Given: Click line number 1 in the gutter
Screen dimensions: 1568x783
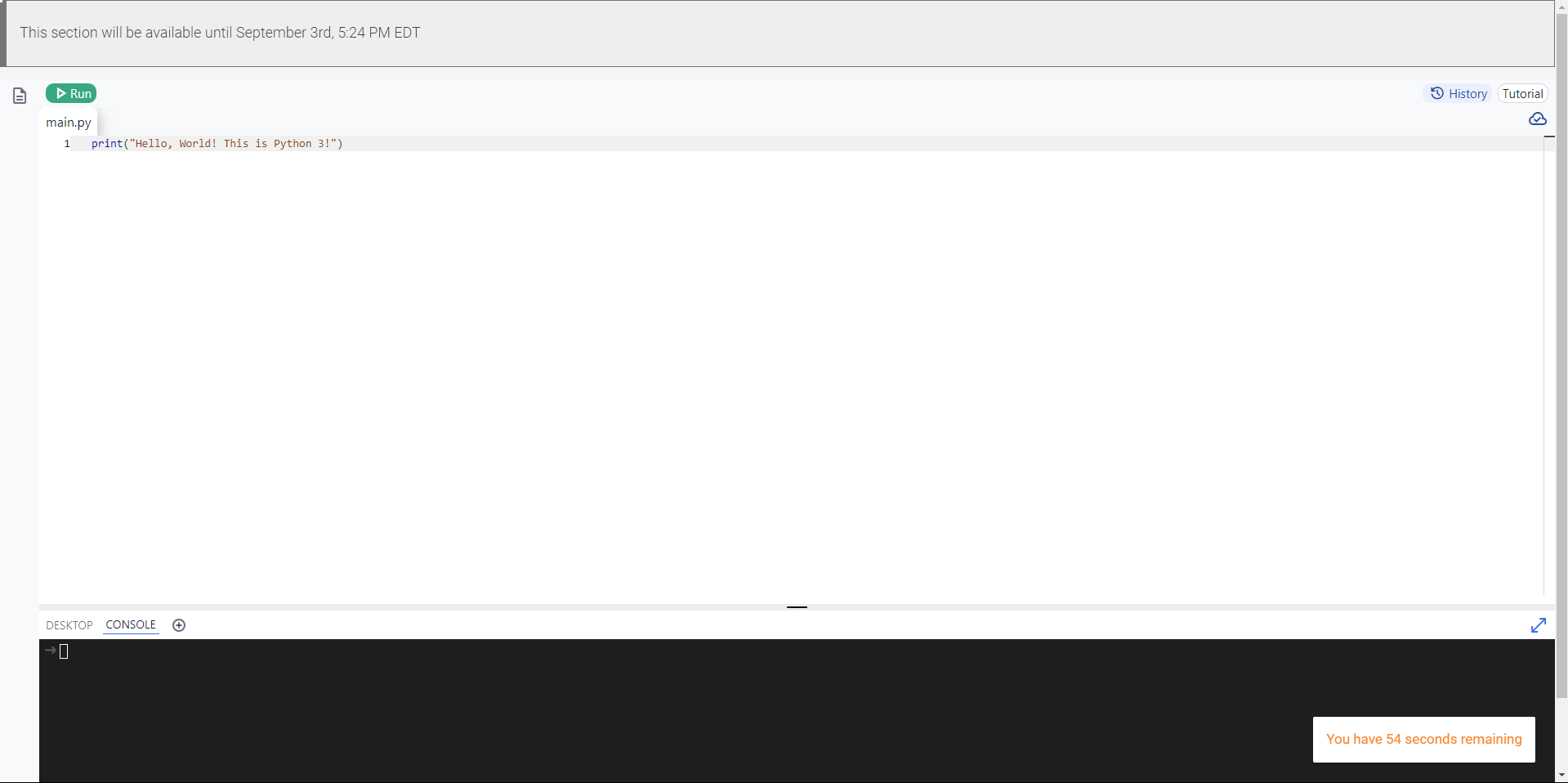Looking at the screenshot, I should 67,143.
